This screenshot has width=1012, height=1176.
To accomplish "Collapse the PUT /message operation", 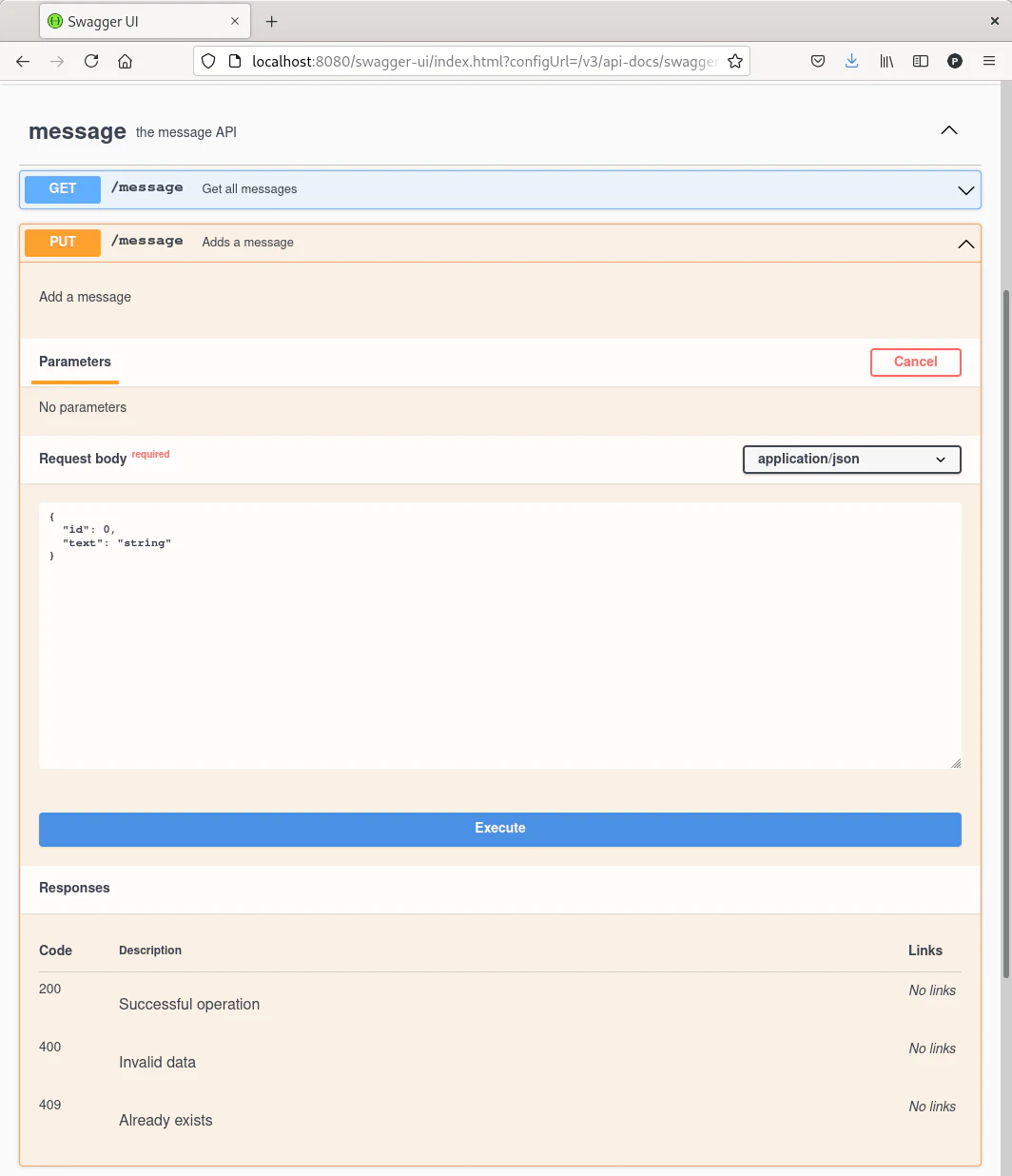I will (x=965, y=244).
